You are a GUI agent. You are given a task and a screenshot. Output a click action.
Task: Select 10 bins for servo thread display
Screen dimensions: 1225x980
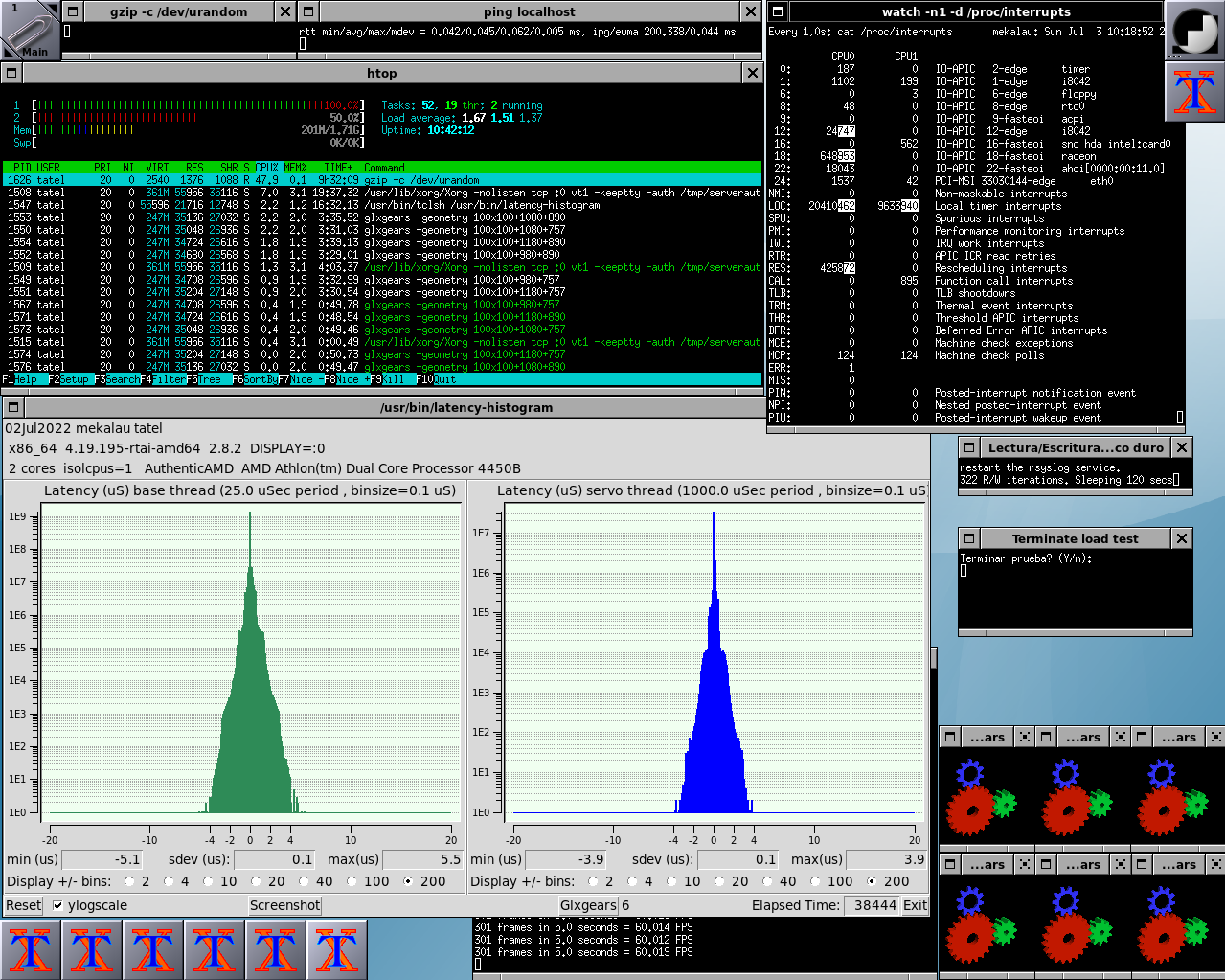tap(671, 881)
